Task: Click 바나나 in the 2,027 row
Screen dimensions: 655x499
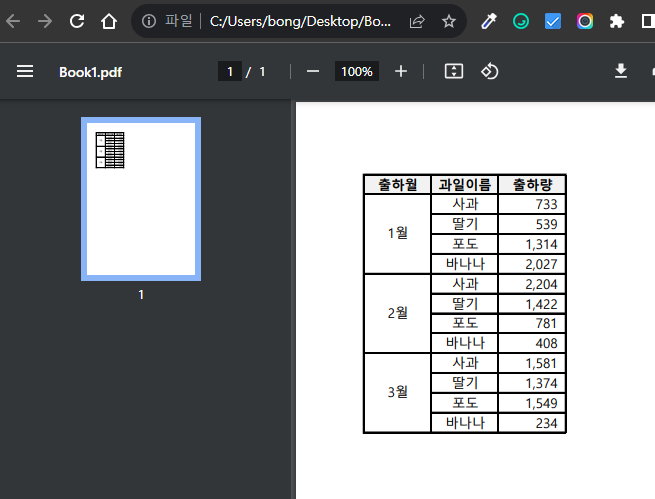Action: 465,264
